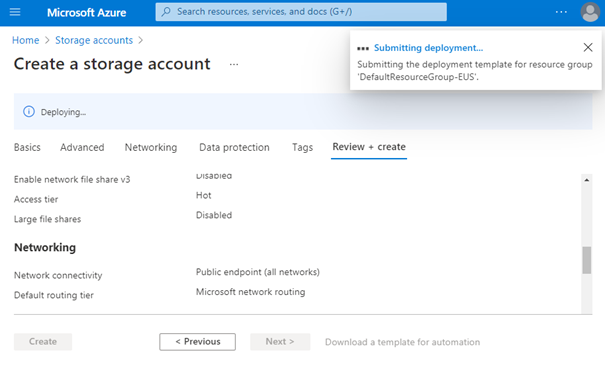Dismiss the Submitting deployment notification

pos(588,47)
